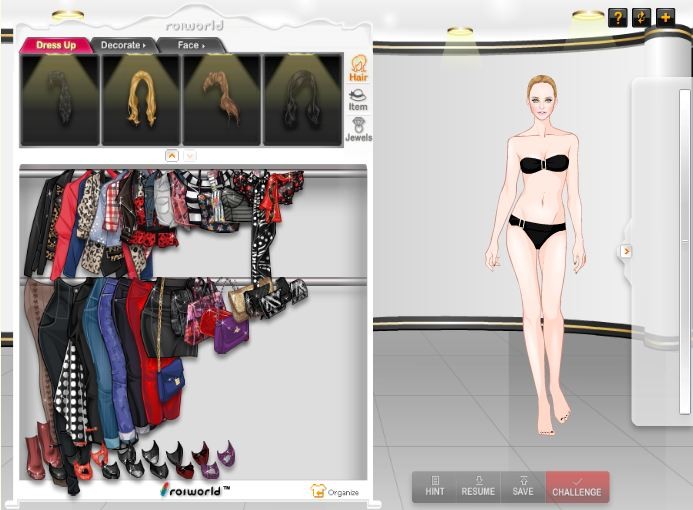Click the help question mark icon
Image resolution: width=693 pixels, height=510 pixels.
[x=617, y=17]
